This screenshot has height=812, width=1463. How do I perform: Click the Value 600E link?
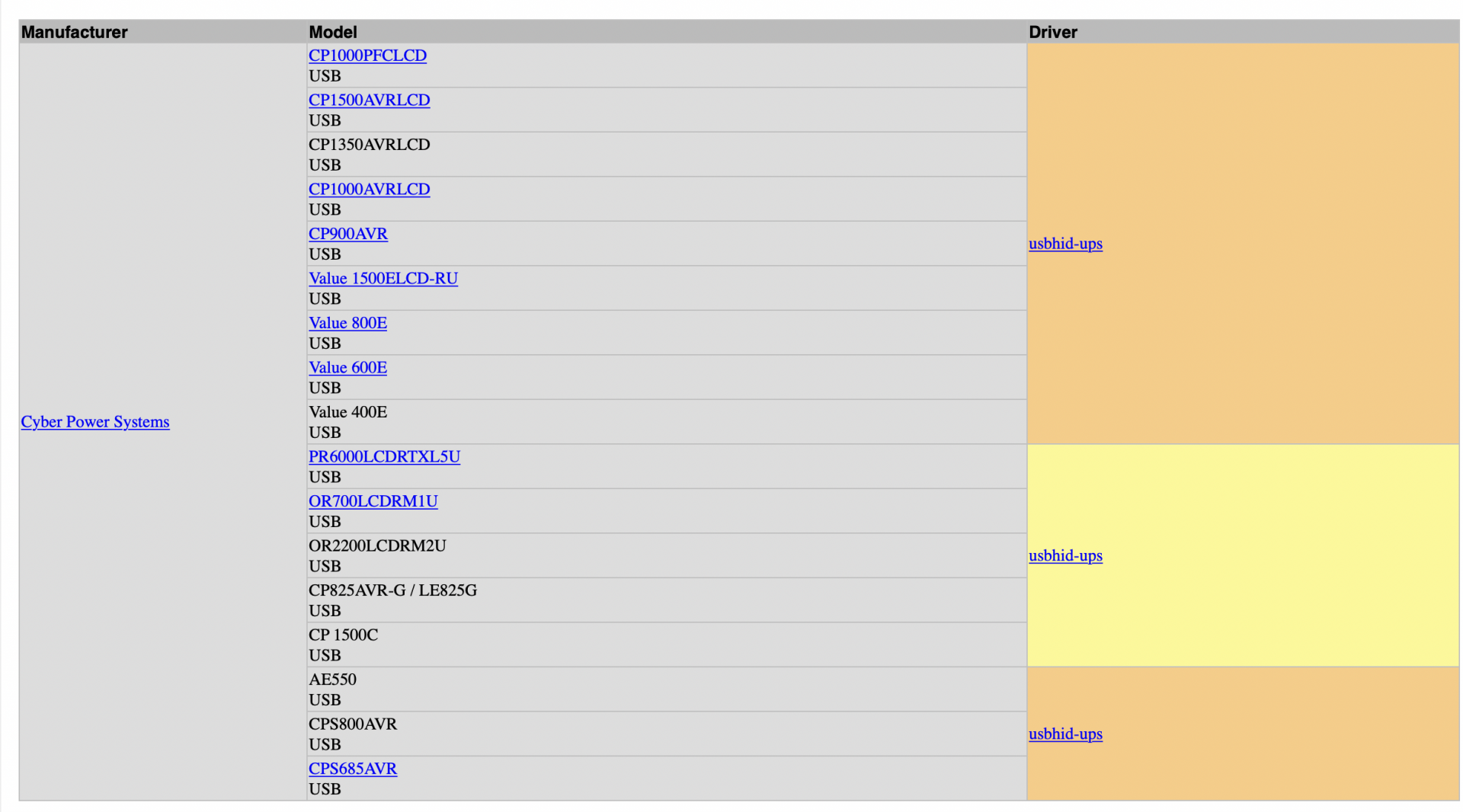[347, 367]
